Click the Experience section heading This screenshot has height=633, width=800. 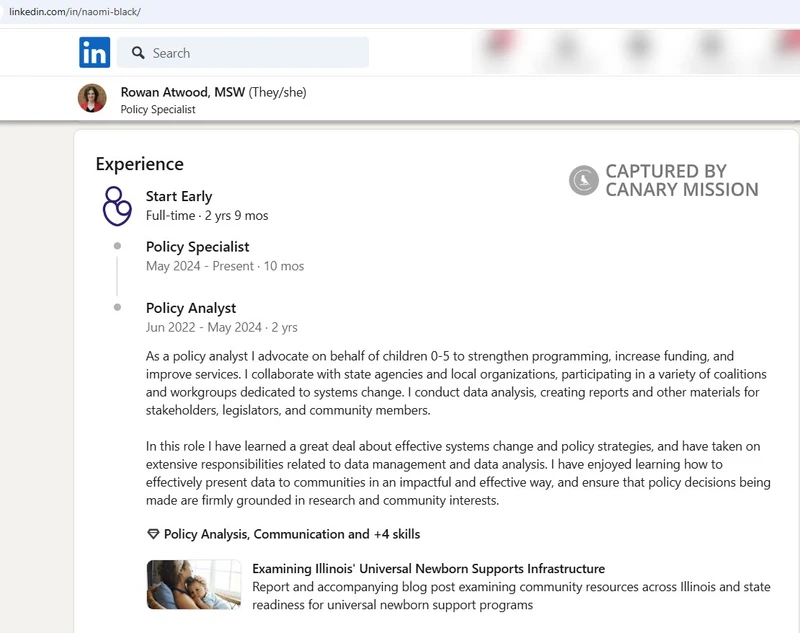[139, 164]
